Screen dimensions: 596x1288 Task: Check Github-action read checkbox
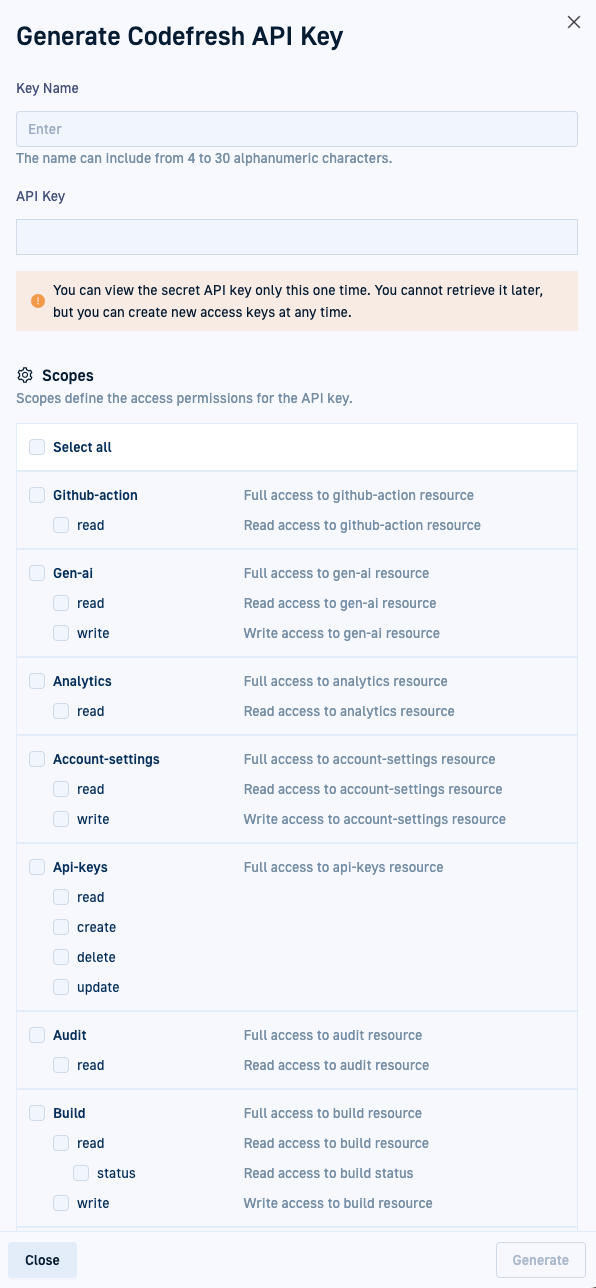[x=61, y=525]
